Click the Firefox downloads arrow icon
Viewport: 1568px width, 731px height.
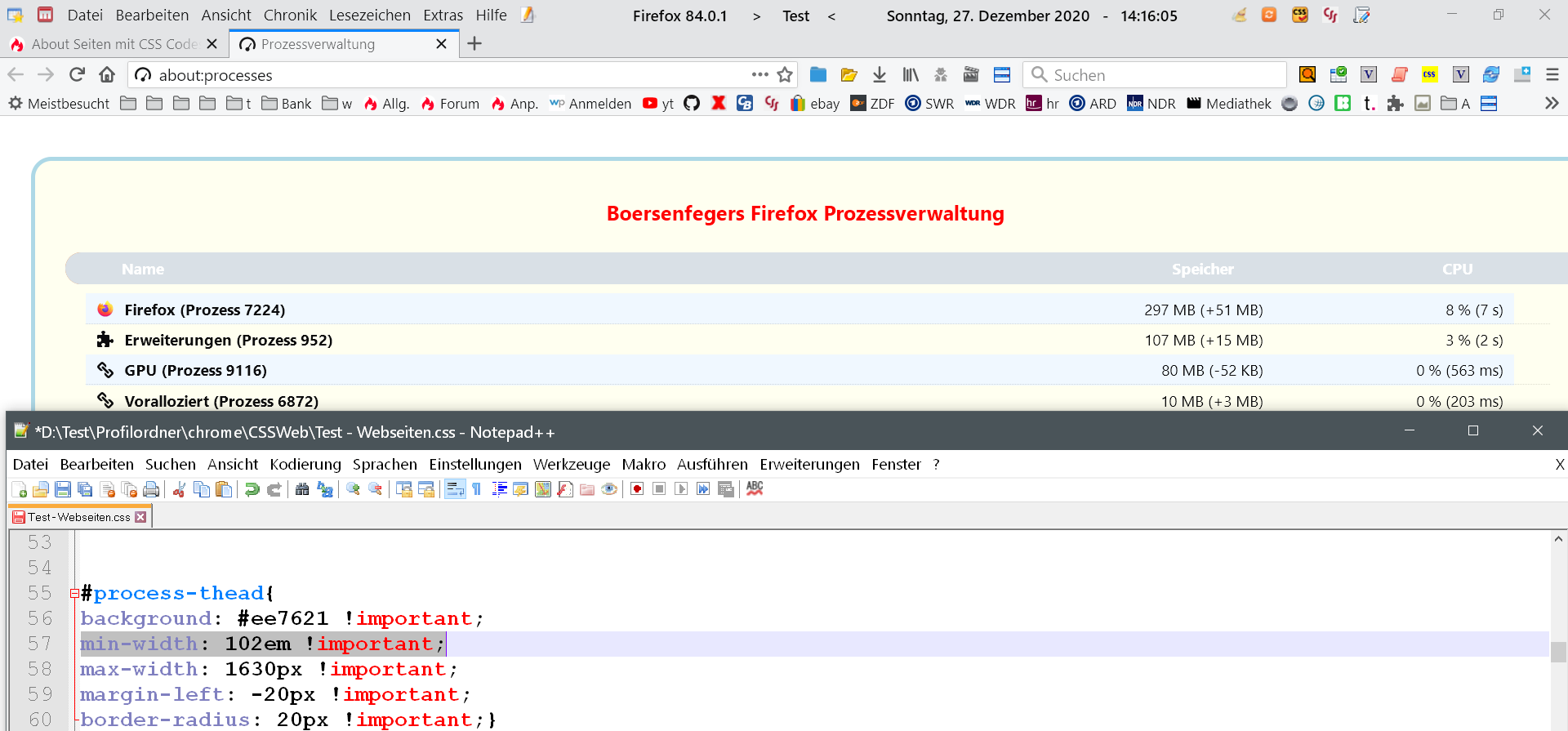tap(880, 75)
